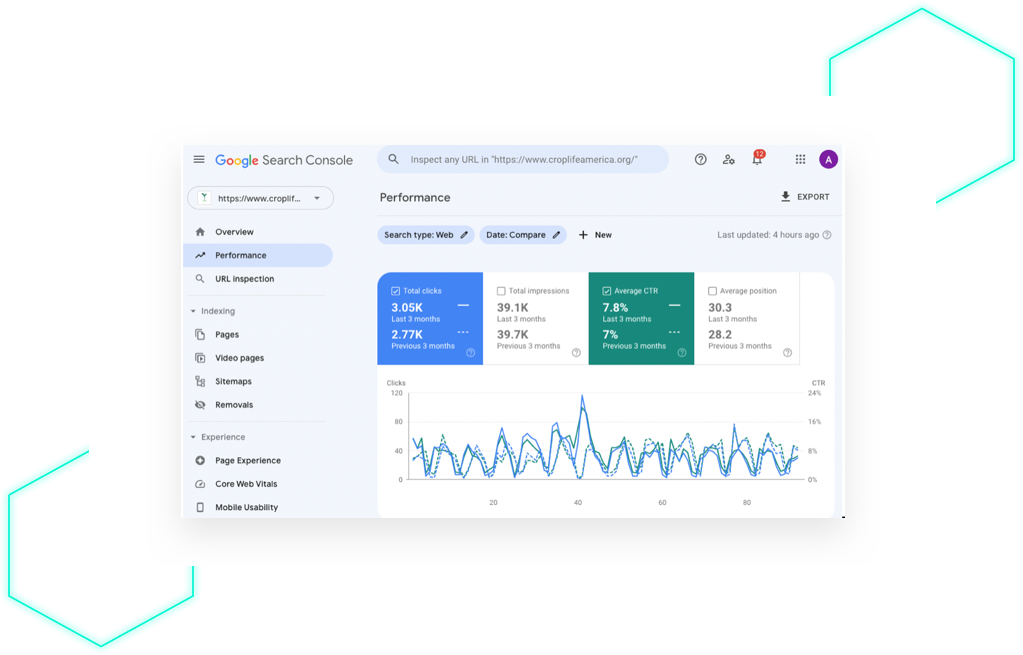Click the Export download icon
Viewport: 1023px width, 655px height.
786,196
